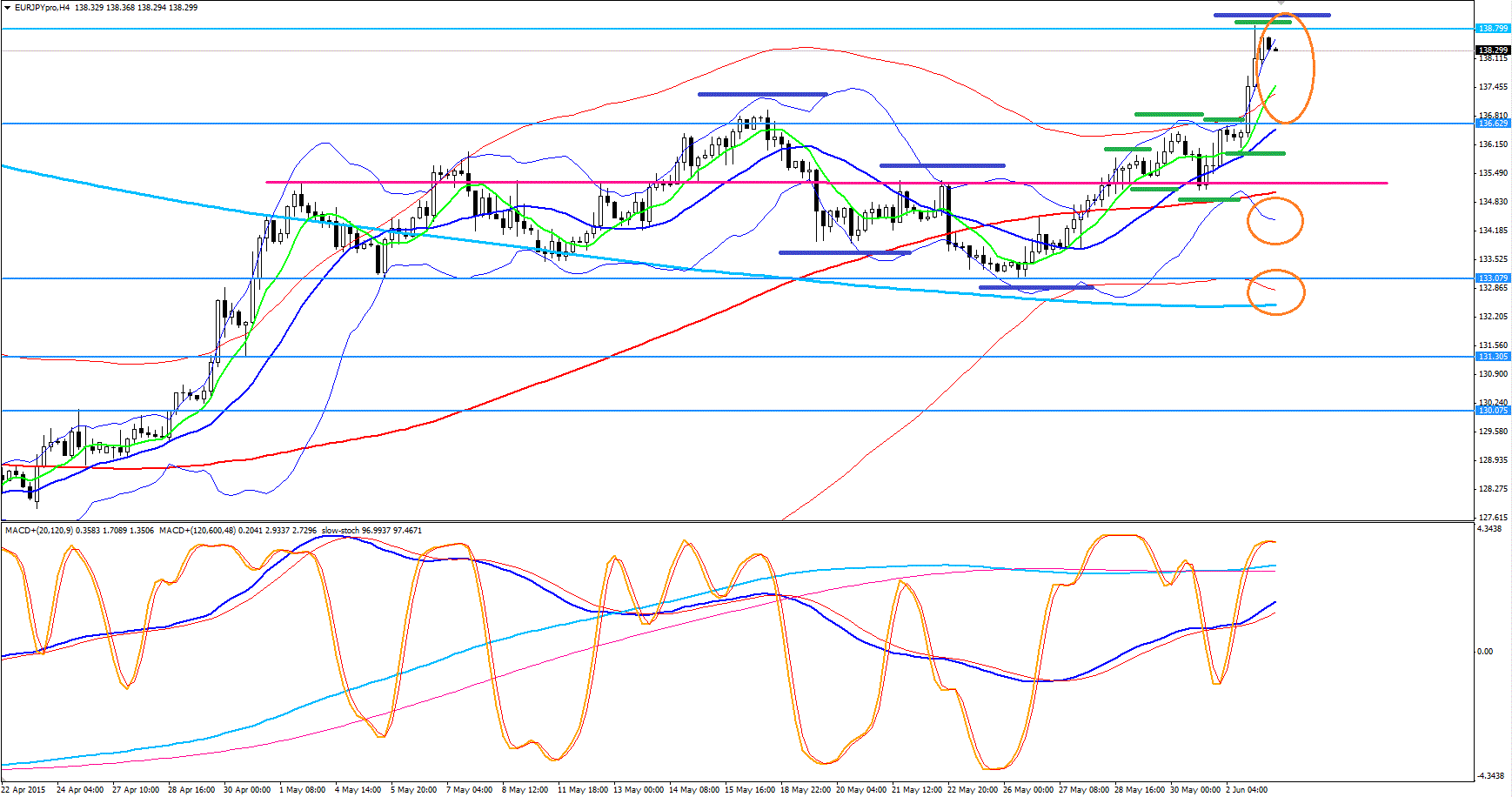Click the 129.580 price scale value
Viewport: 1512px width, 797px height.
pyautogui.click(x=1493, y=432)
